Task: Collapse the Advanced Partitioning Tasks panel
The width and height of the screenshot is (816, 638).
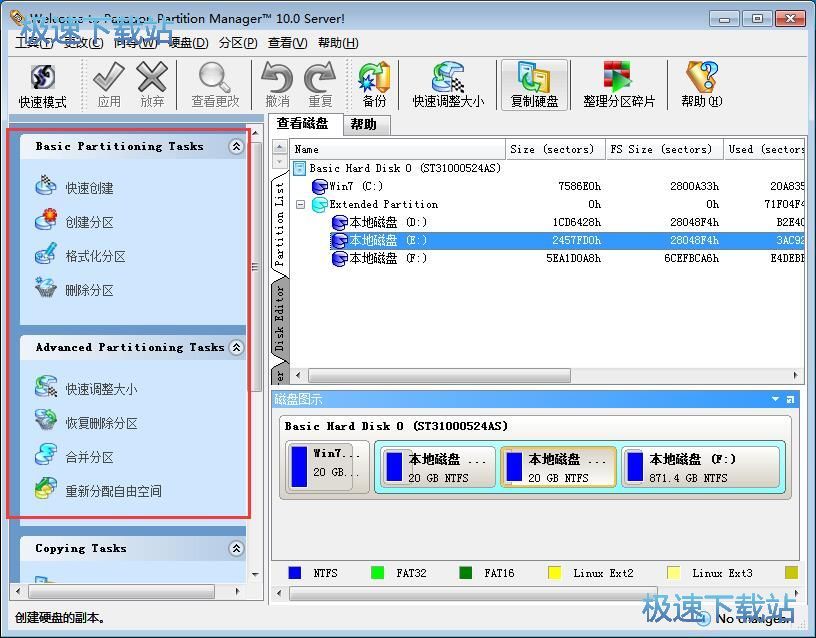Action: (x=236, y=347)
